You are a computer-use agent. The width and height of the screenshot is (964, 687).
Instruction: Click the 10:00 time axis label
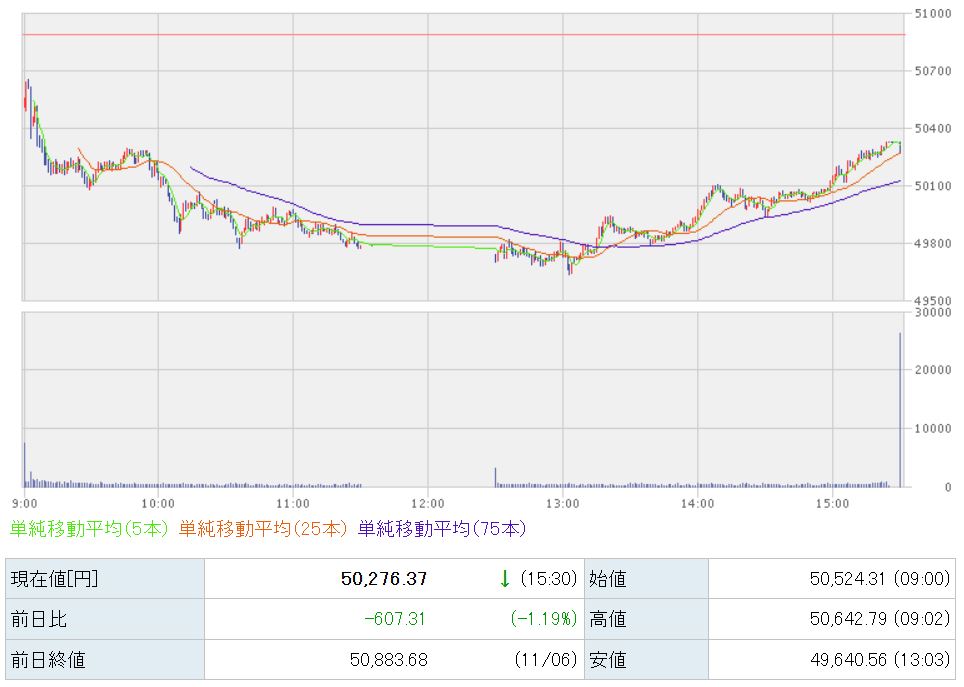158,502
